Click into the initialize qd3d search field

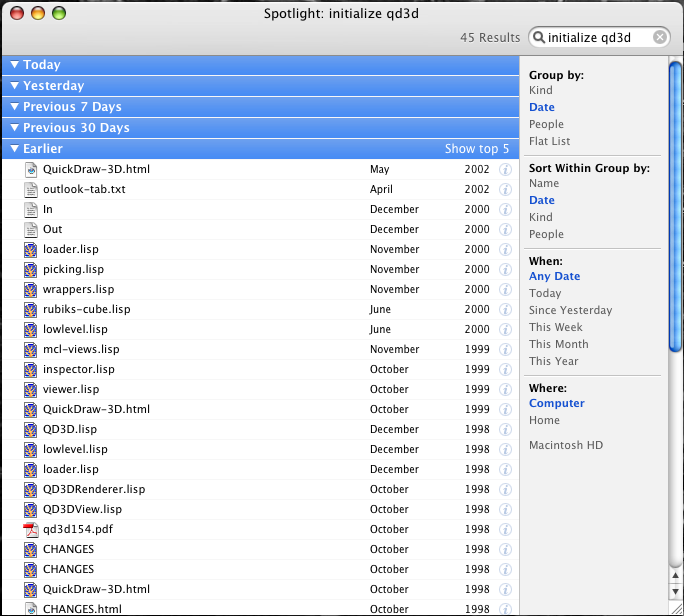(x=598, y=38)
